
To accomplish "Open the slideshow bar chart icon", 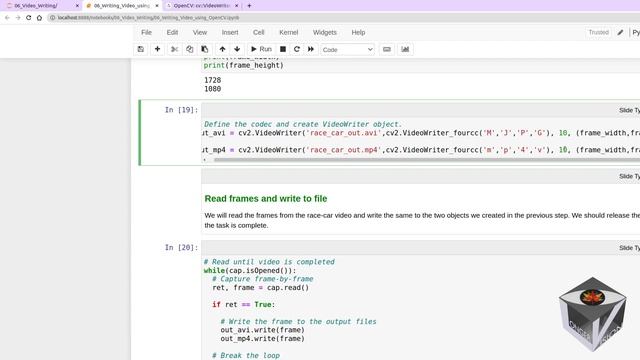I will [405, 49].
